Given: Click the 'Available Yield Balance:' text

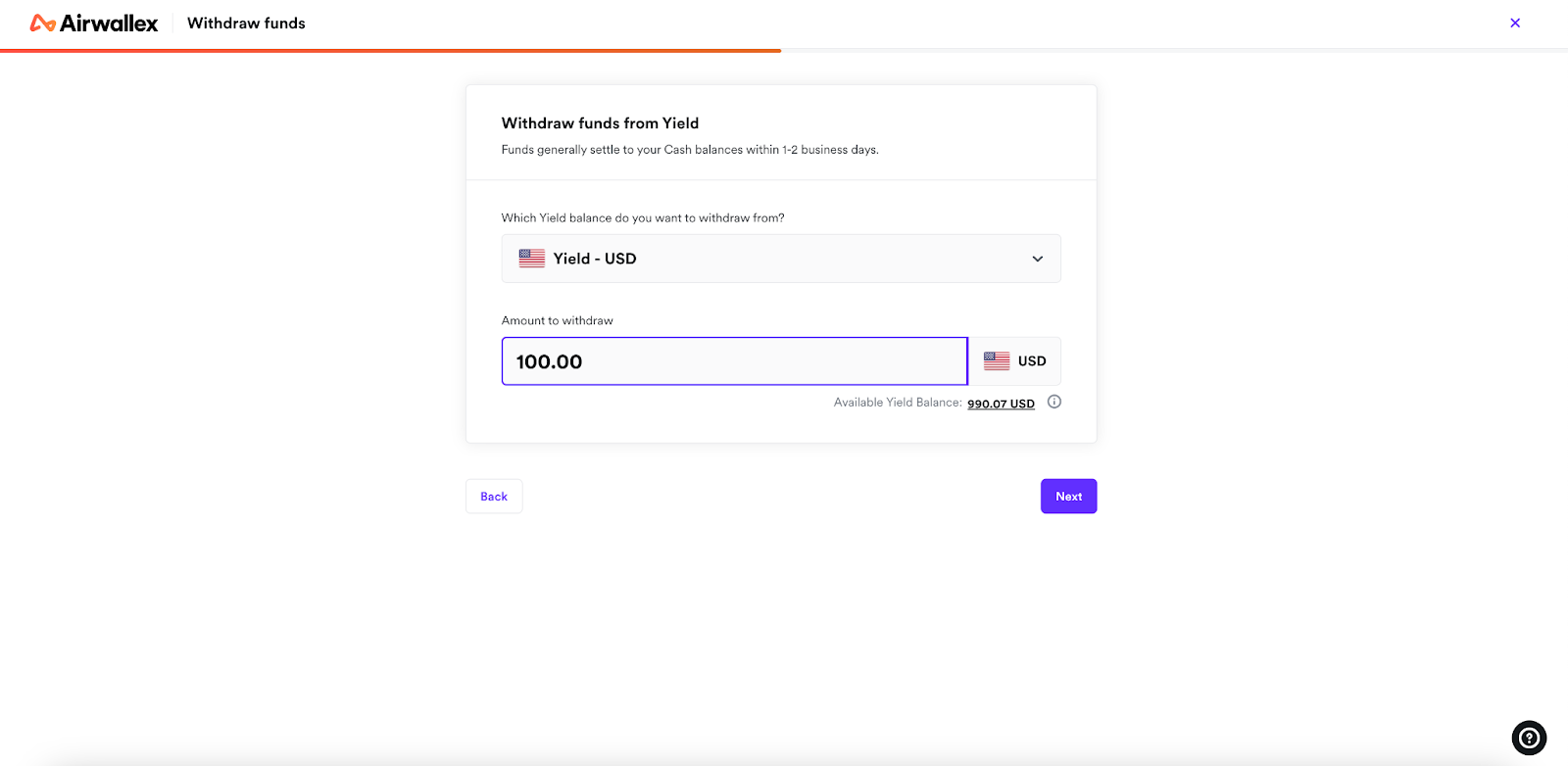Looking at the screenshot, I should coord(898,403).
